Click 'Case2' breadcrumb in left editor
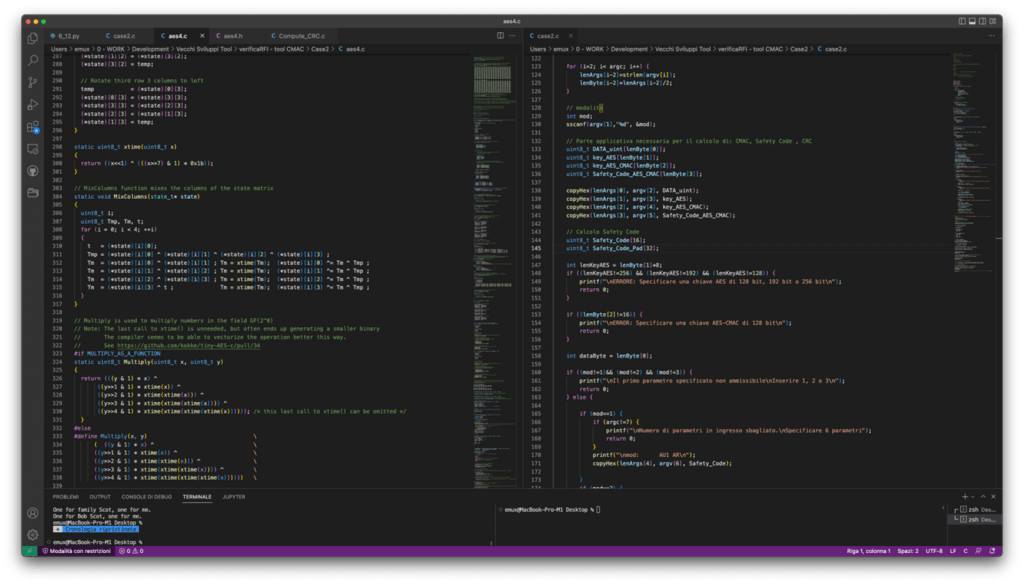Screen dimensions: 1024x585 point(320,49)
